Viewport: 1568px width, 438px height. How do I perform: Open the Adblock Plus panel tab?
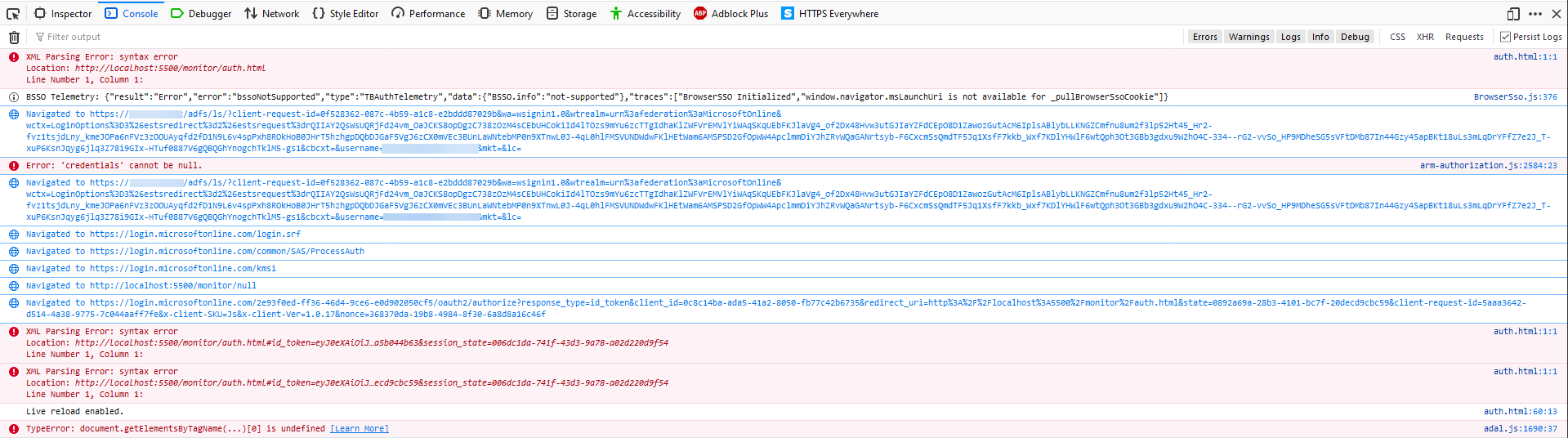731,13
